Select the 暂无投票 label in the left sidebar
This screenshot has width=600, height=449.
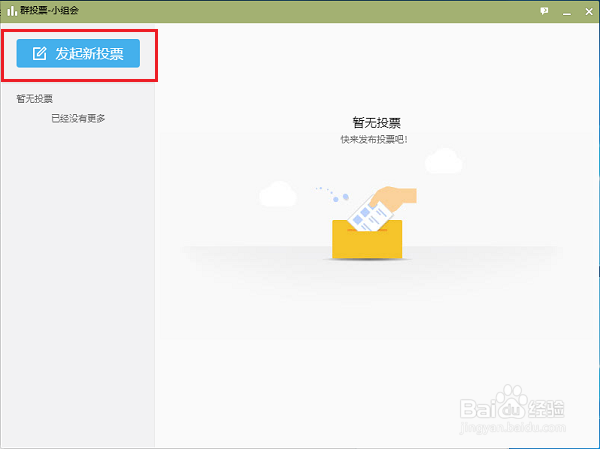[34, 99]
